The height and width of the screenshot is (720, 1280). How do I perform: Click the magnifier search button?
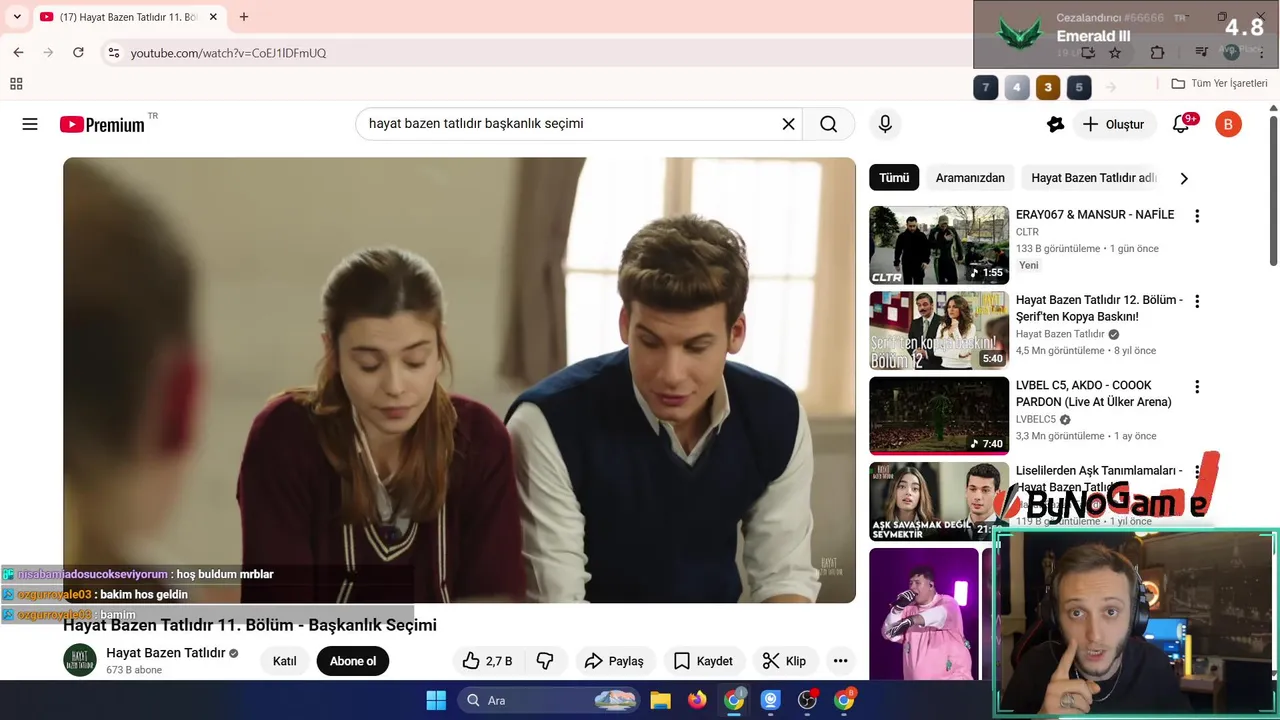(x=828, y=124)
